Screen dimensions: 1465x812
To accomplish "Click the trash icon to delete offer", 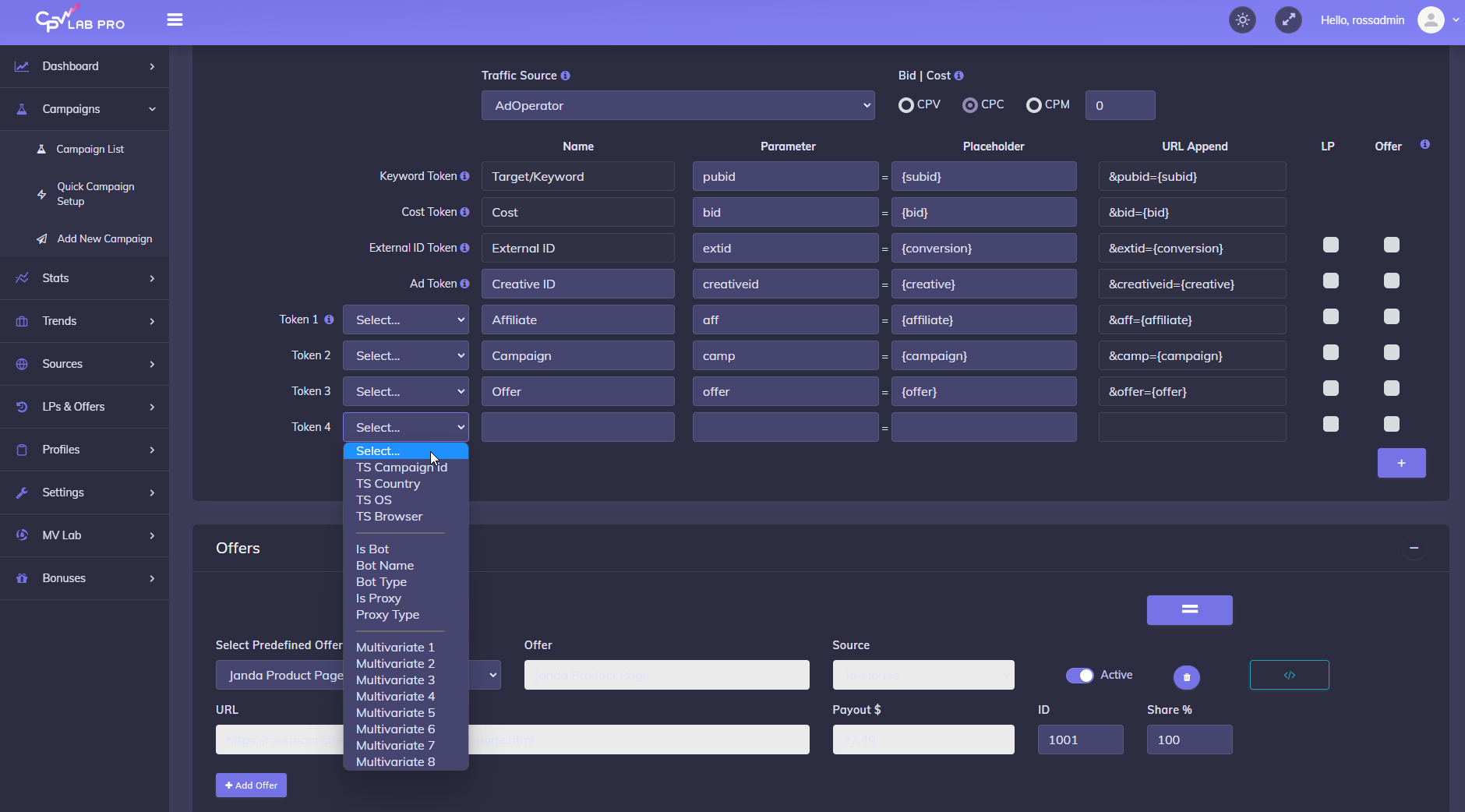I will 1186,676.
